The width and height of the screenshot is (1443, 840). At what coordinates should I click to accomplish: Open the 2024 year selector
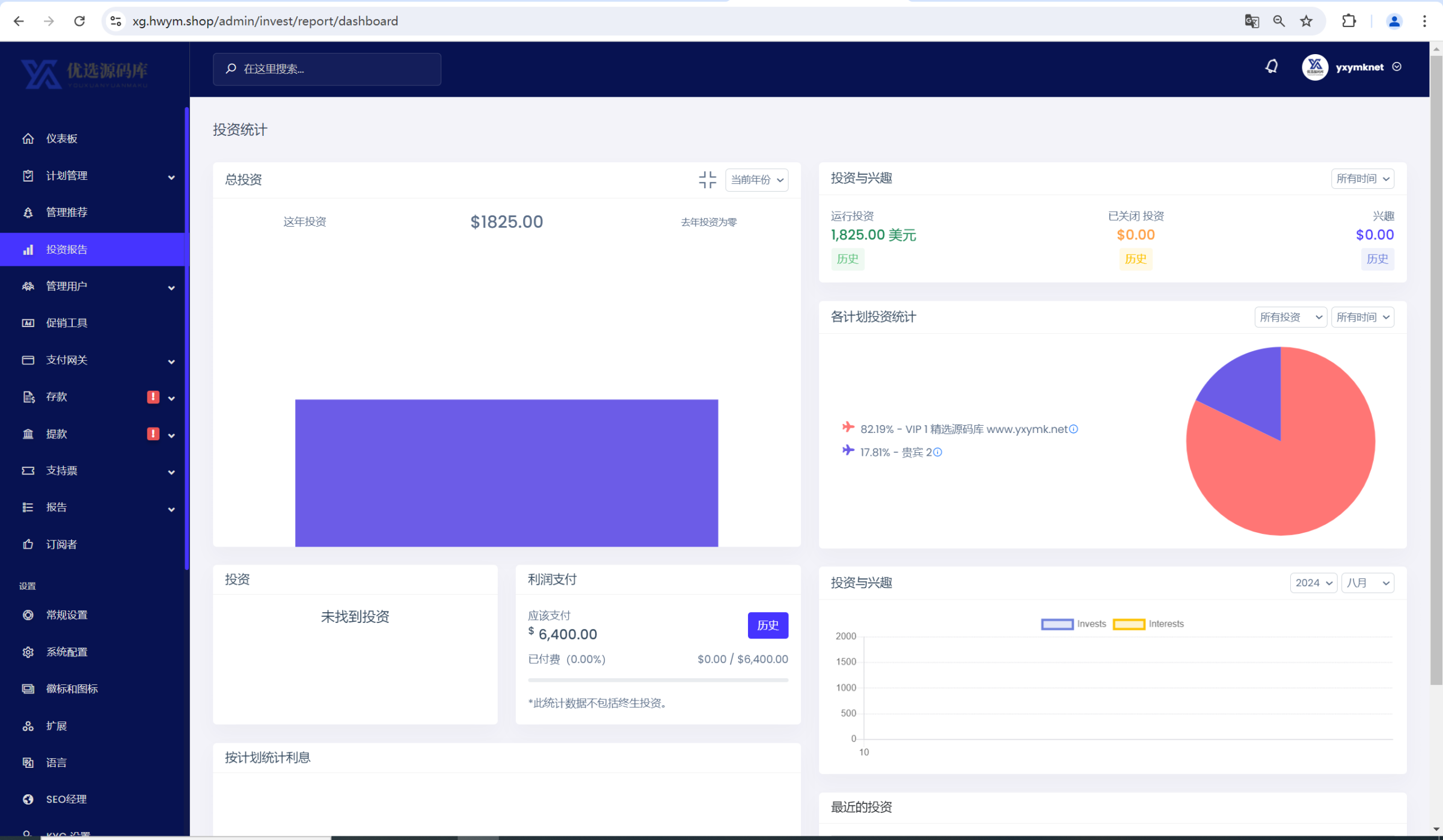click(x=1313, y=583)
